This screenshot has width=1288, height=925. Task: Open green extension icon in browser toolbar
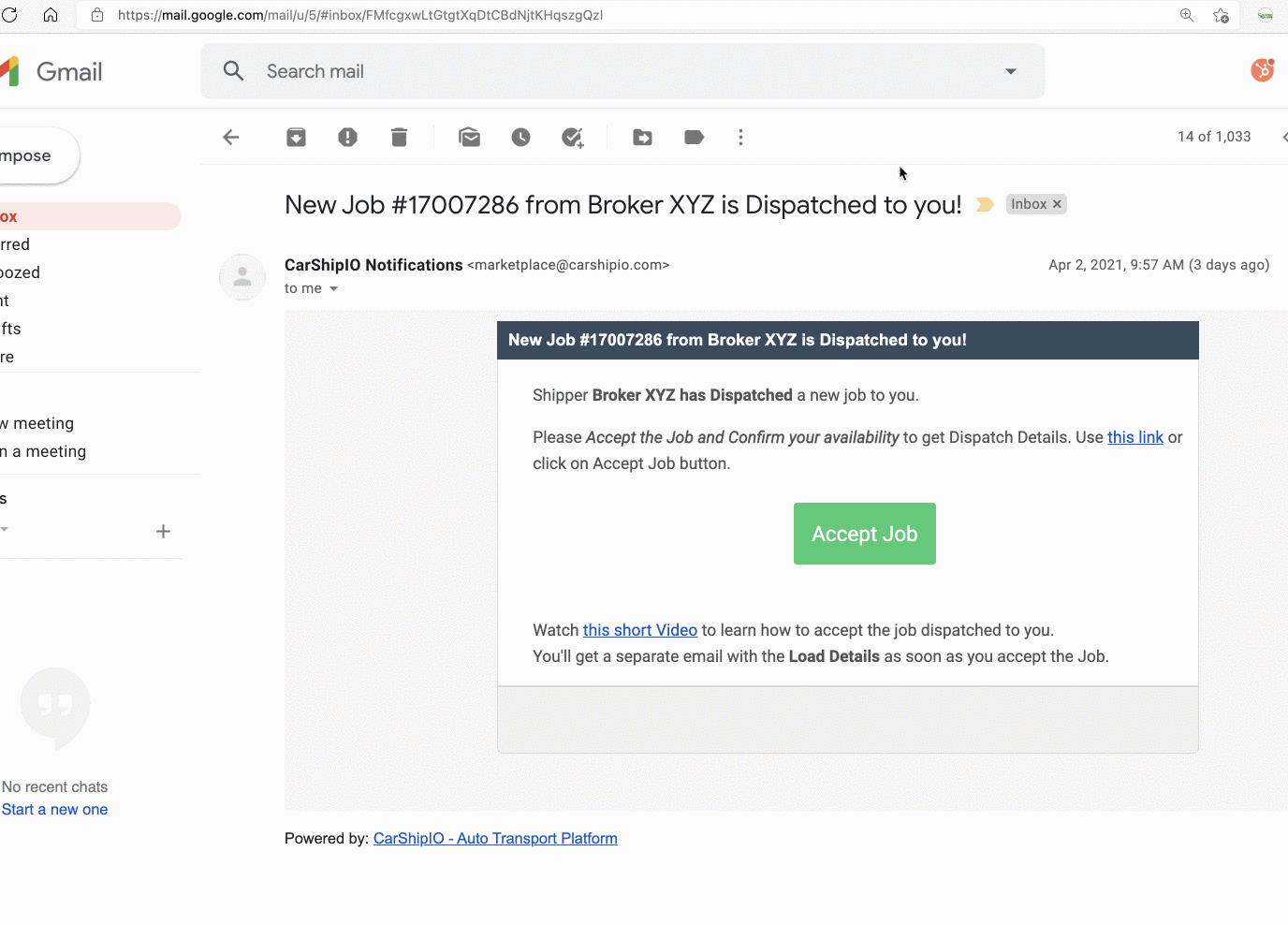1266,15
